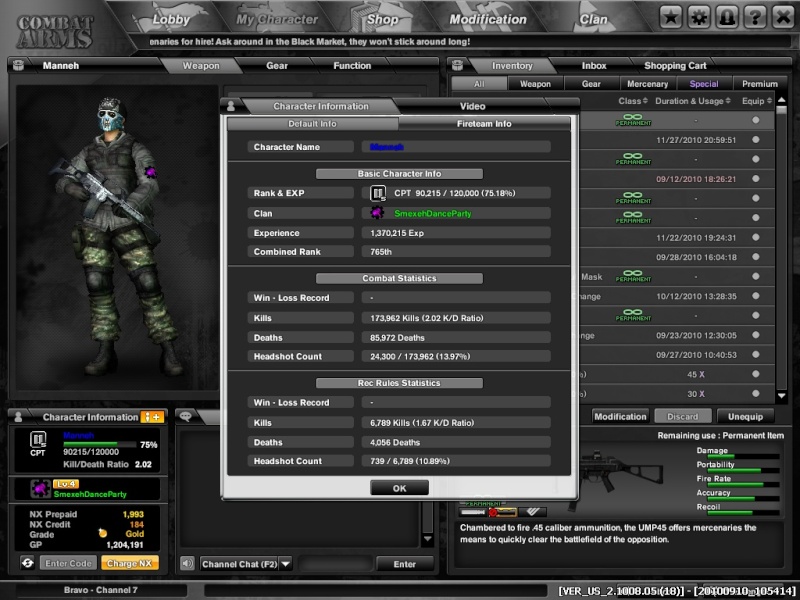Image resolution: width=800 pixels, height=600 pixels.
Task: Select equip radio for 11/22/2010 19:24:31 item
Action: tap(756, 237)
